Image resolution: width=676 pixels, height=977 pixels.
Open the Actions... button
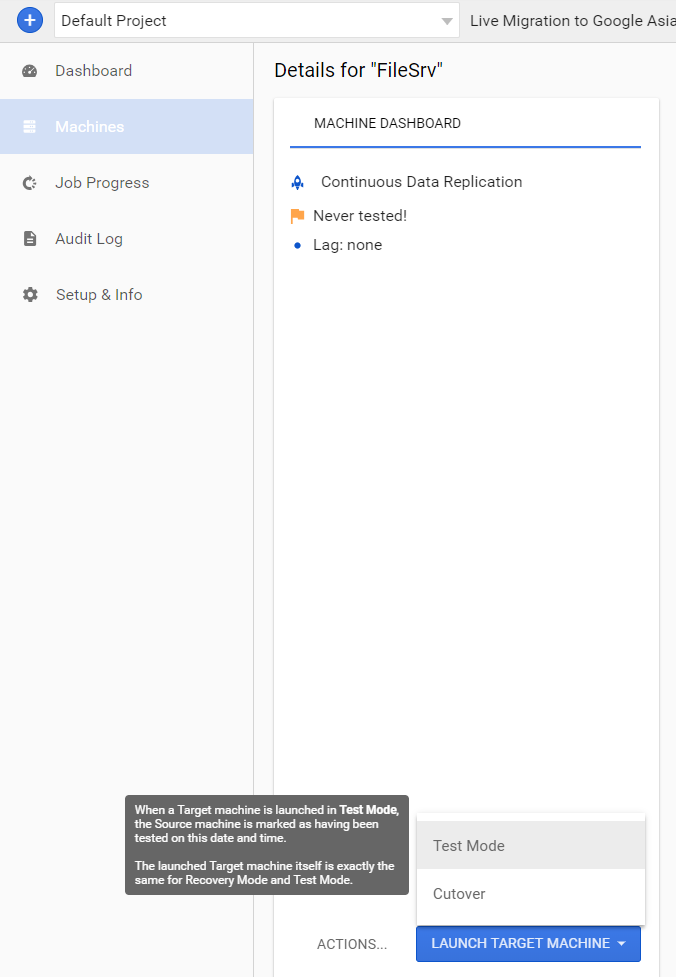pyautogui.click(x=352, y=945)
